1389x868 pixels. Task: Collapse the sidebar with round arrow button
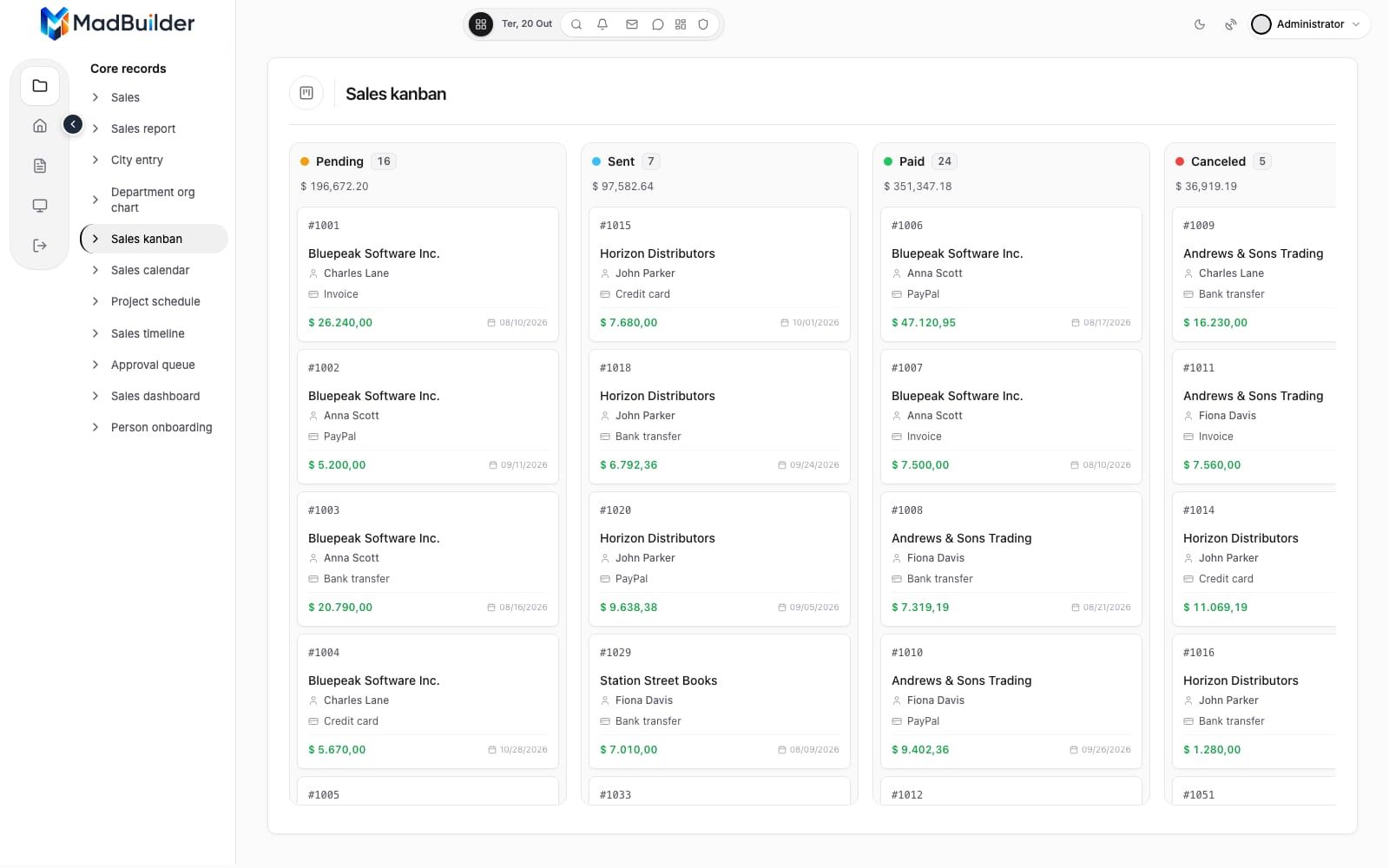(73, 125)
